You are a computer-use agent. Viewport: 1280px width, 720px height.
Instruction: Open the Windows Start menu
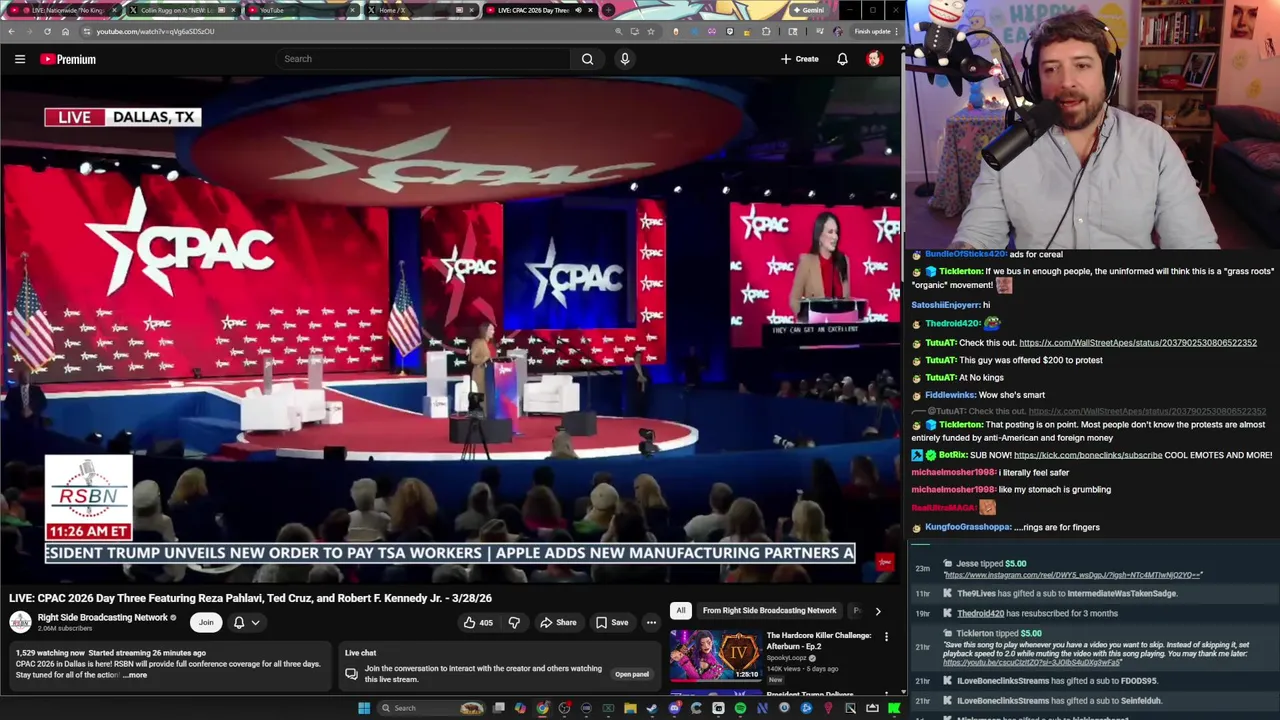tap(364, 708)
